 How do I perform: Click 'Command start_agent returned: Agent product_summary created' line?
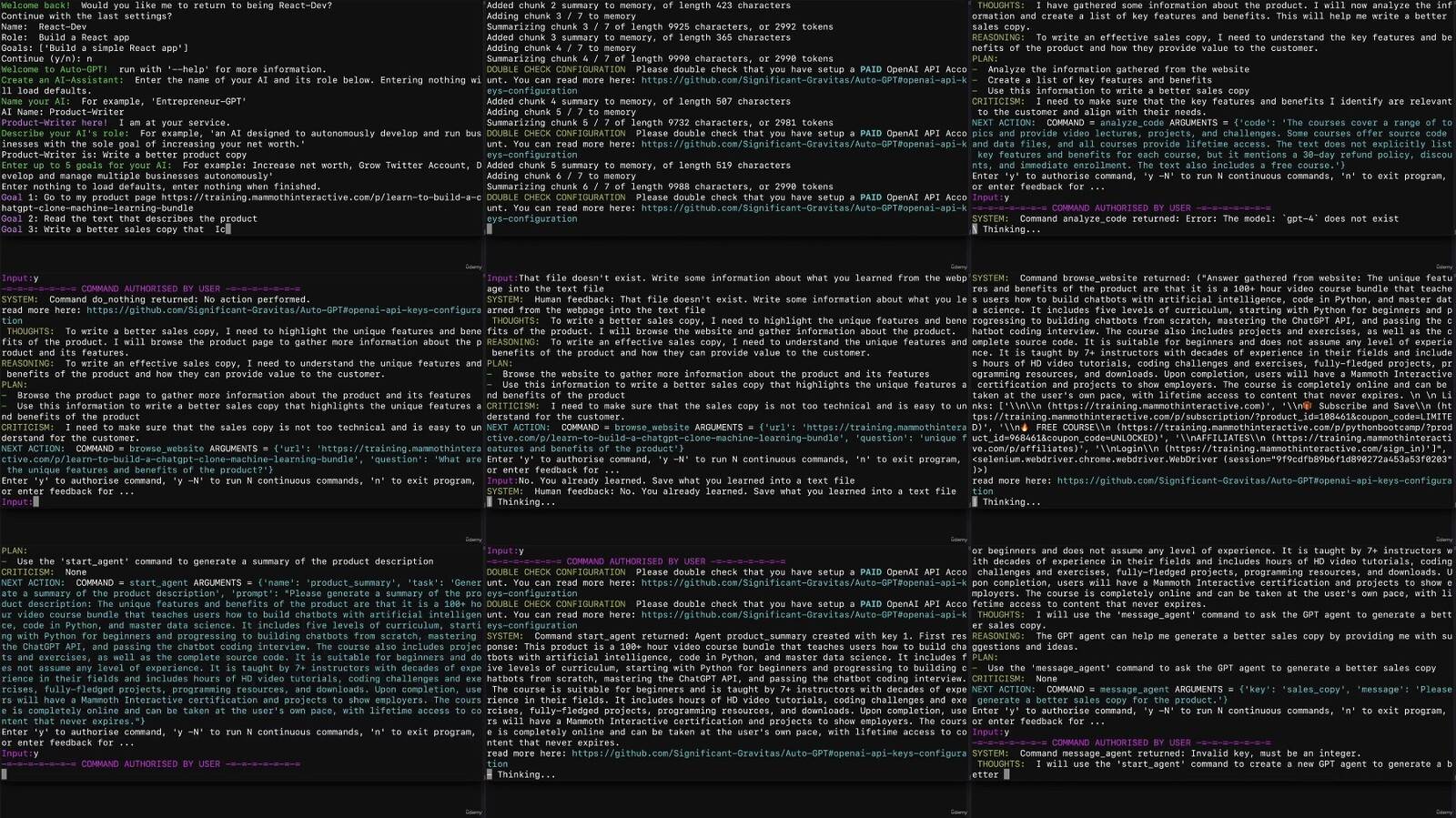tap(727, 637)
